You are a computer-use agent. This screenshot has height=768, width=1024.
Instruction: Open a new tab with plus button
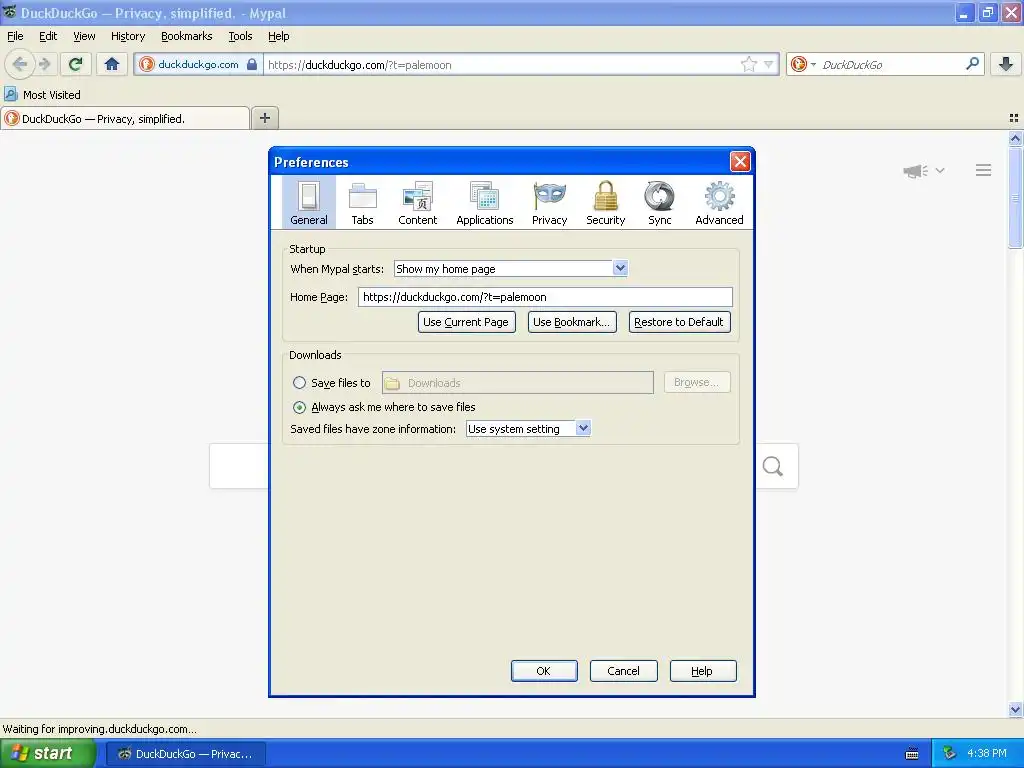click(x=264, y=118)
